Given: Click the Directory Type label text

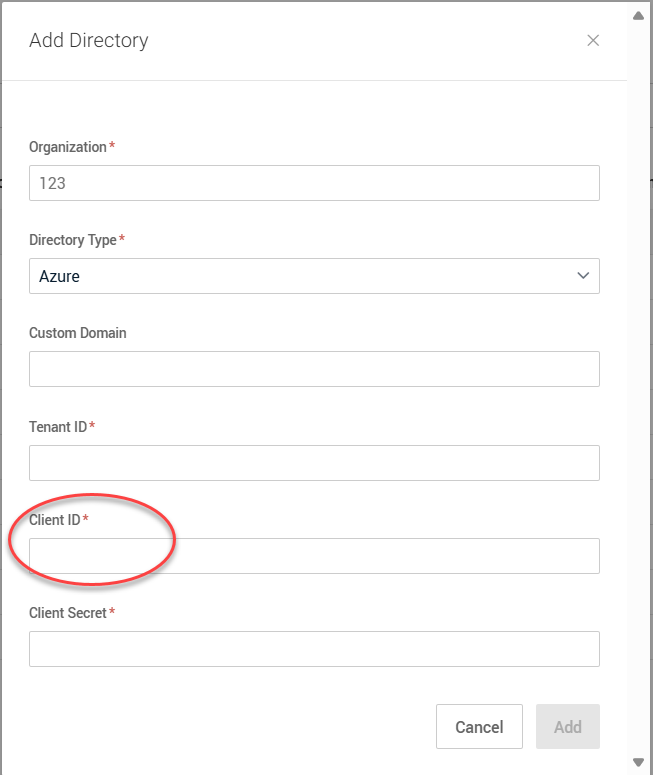Looking at the screenshot, I should tap(73, 240).
